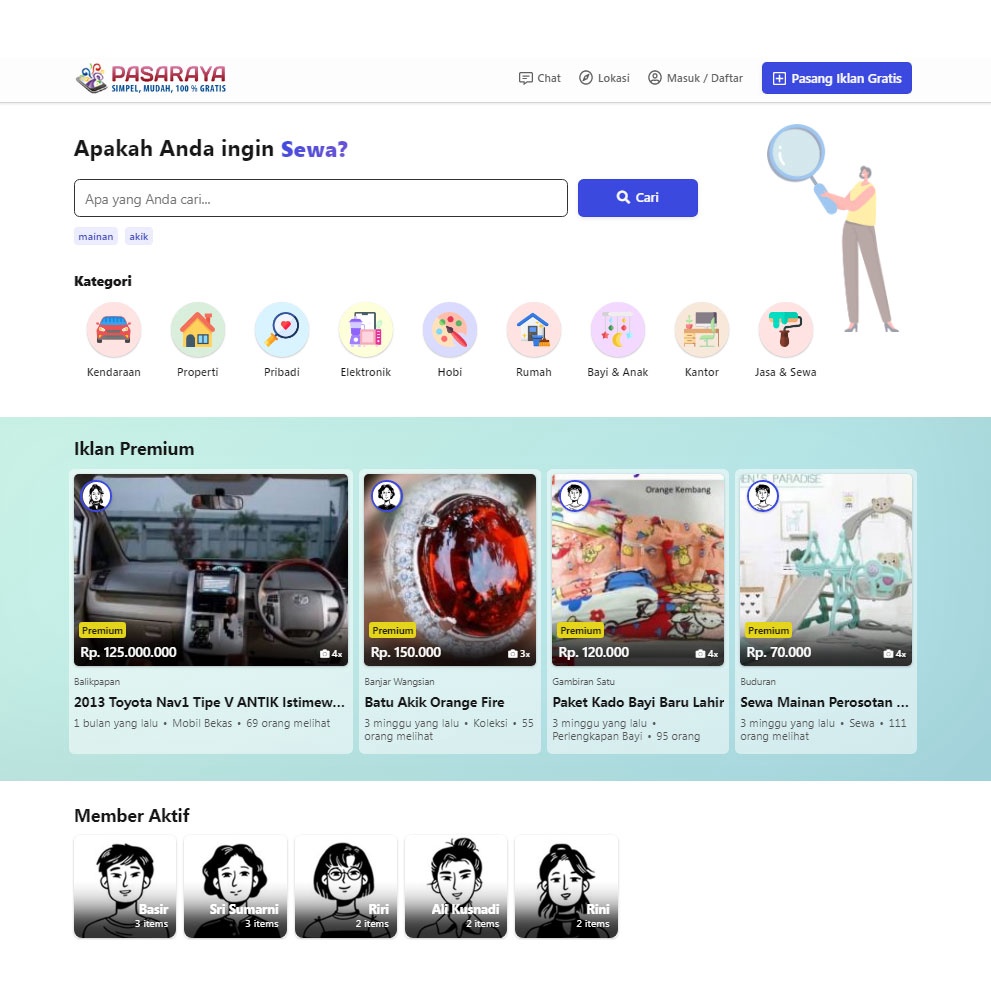The image size is (991, 991).
Task: Click the search input field
Action: pos(320,197)
